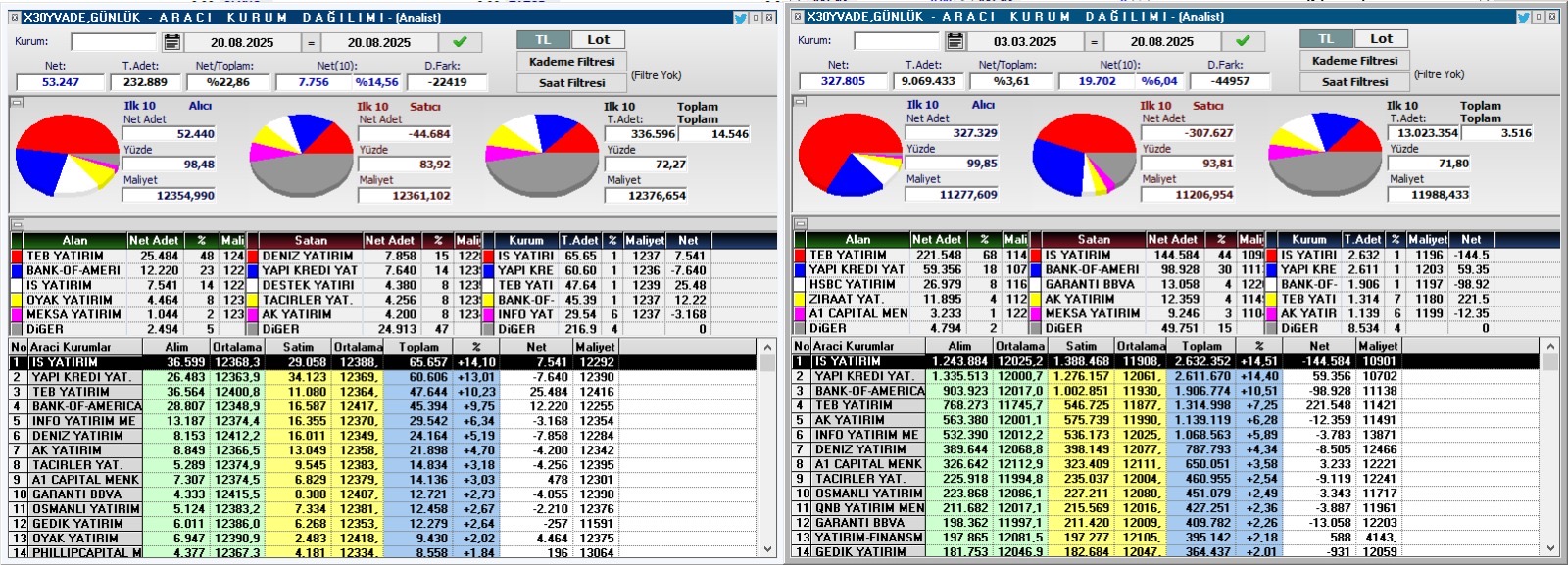Viewport: 1568px width, 565px height.
Task: Click the system menu icon of left window
Action: [x=15, y=17]
